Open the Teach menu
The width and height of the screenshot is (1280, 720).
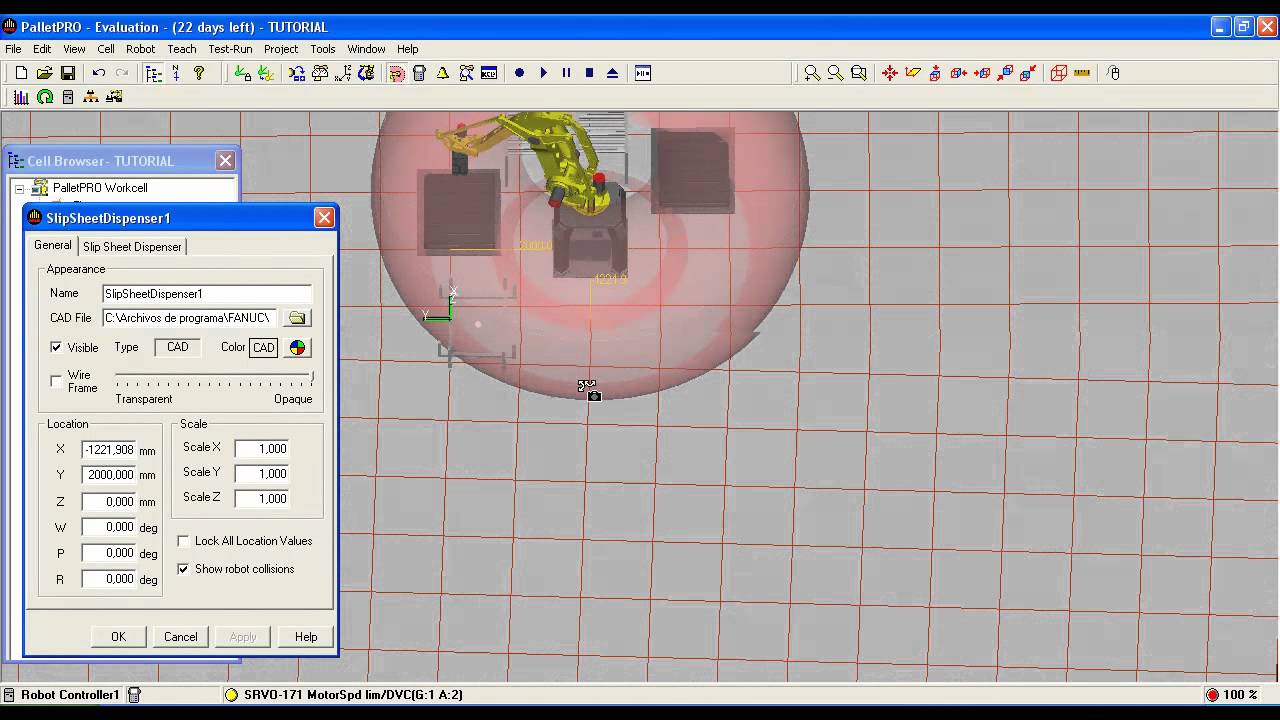[x=182, y=49]
